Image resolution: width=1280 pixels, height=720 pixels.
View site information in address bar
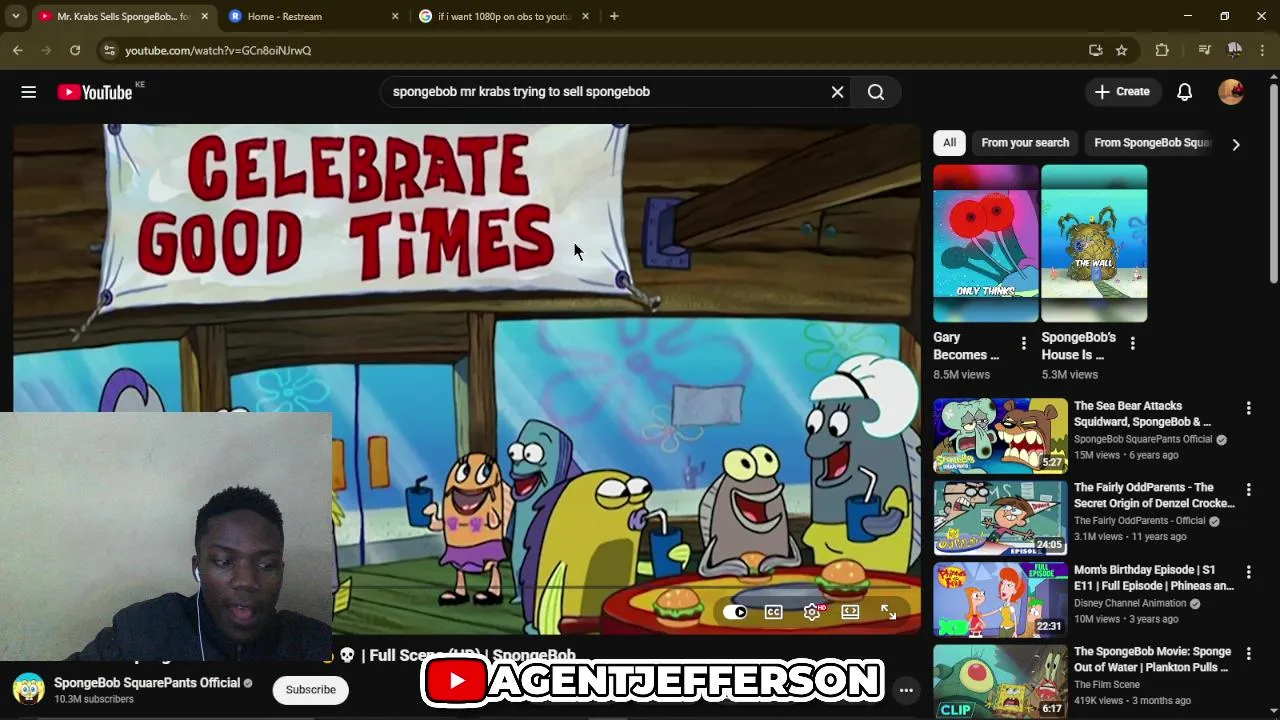coord(109,50)
